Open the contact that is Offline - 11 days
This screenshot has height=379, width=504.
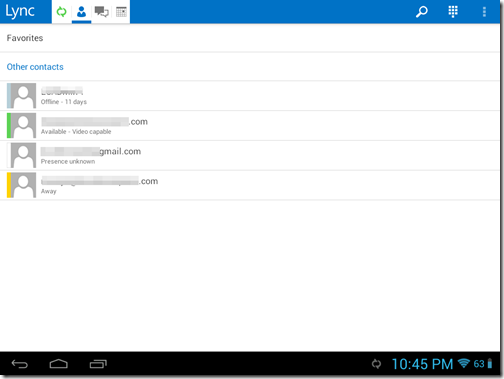[x=249, y=96]
